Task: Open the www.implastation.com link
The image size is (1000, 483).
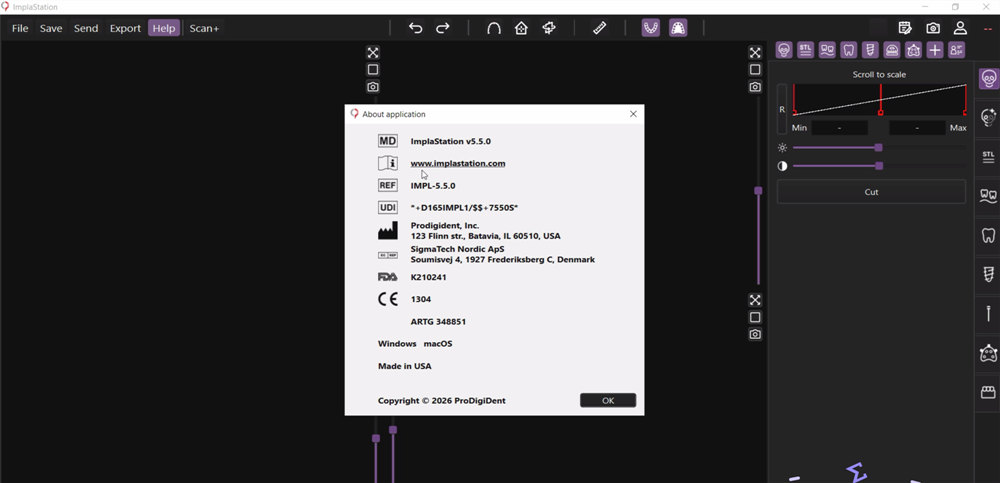Action: (458, 163)
